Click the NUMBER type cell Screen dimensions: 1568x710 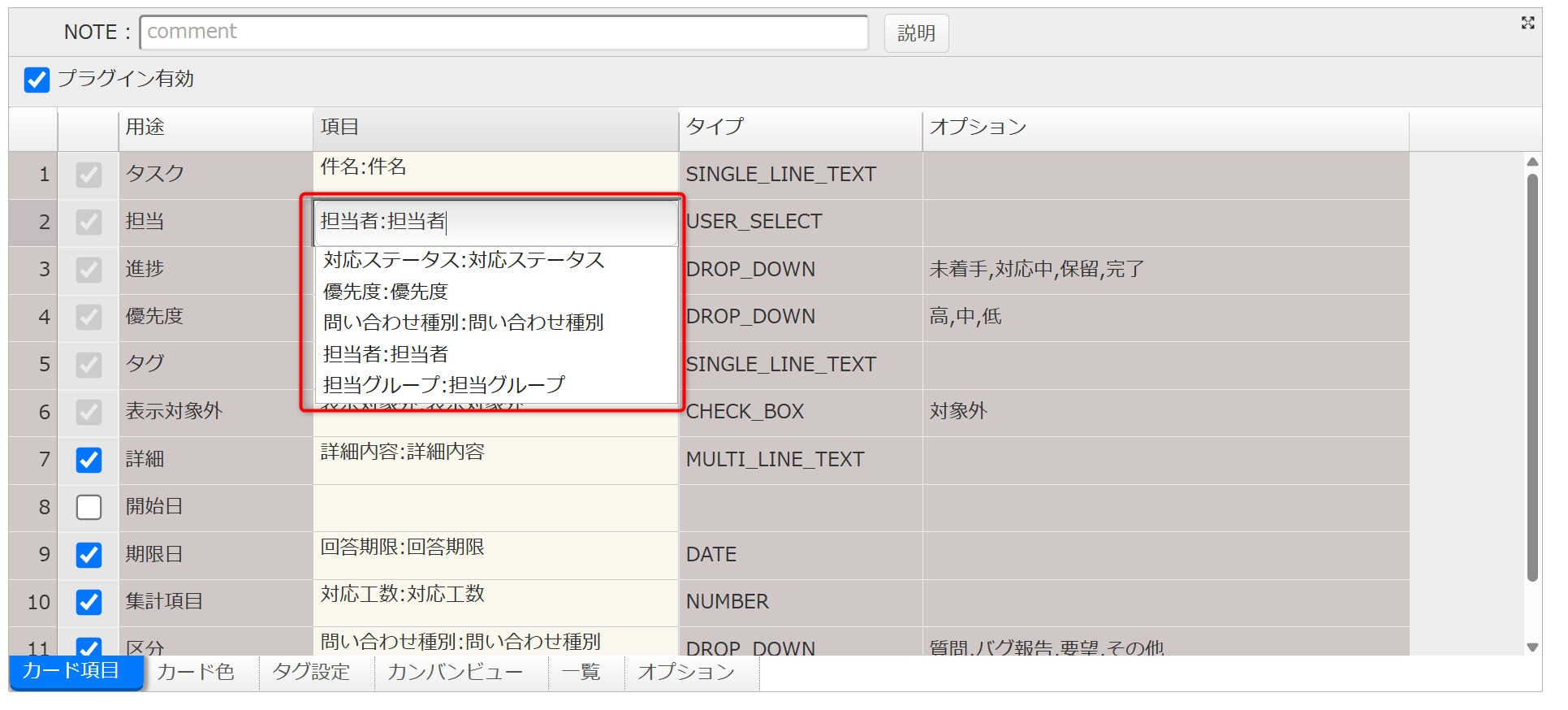pos(801,602)
